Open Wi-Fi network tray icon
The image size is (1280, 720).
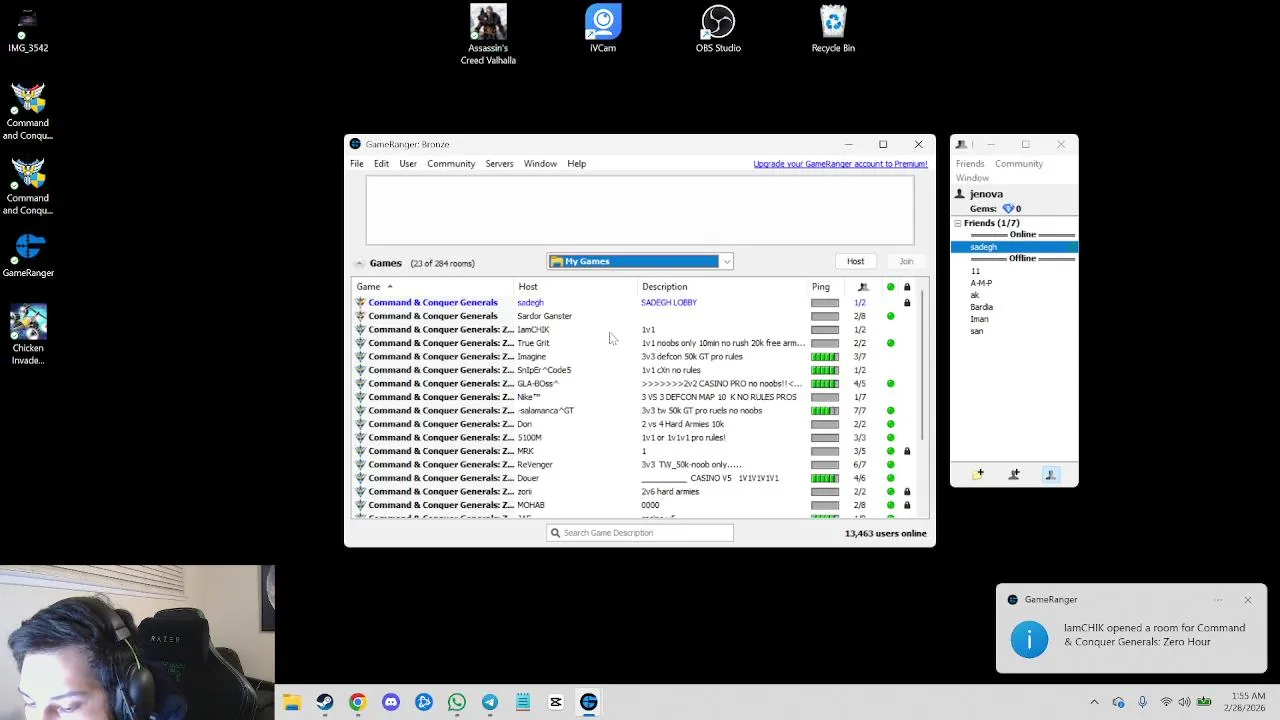tap(1166, 702)
